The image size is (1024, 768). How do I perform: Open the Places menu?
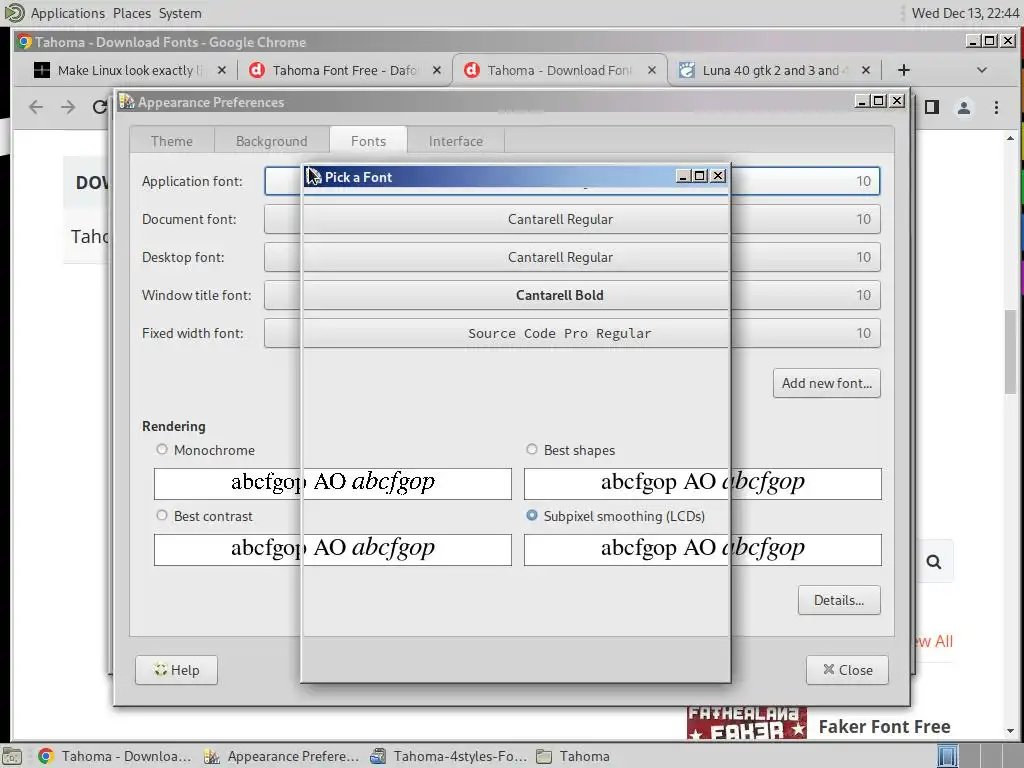pyautogui.click(x=131, y=13)
